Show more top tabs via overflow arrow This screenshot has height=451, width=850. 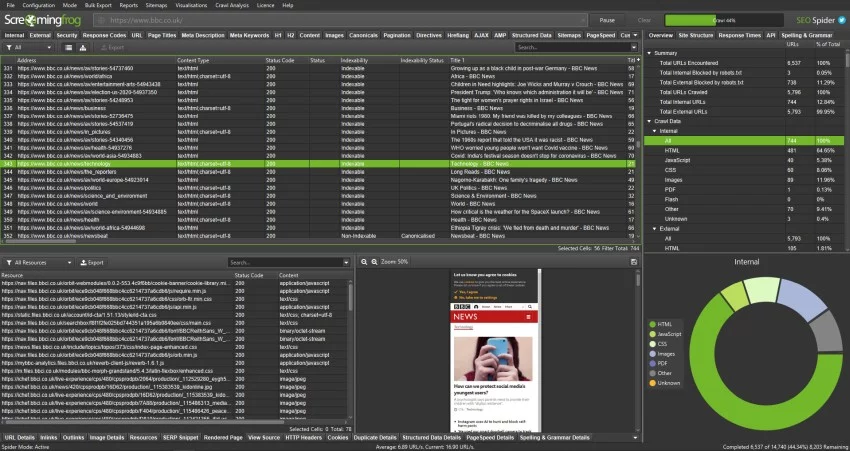pos(636,35)
